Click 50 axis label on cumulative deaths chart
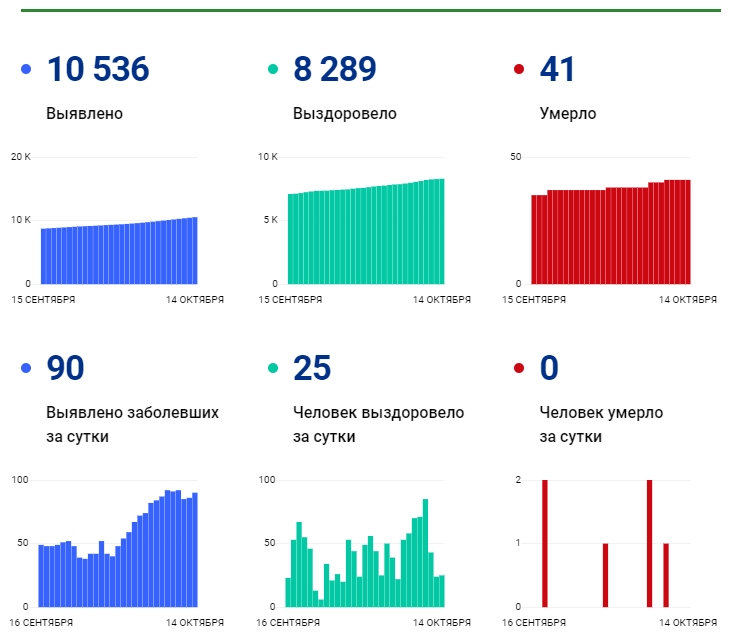The width and height of the screenshot is (738, 640). (516, 157)
